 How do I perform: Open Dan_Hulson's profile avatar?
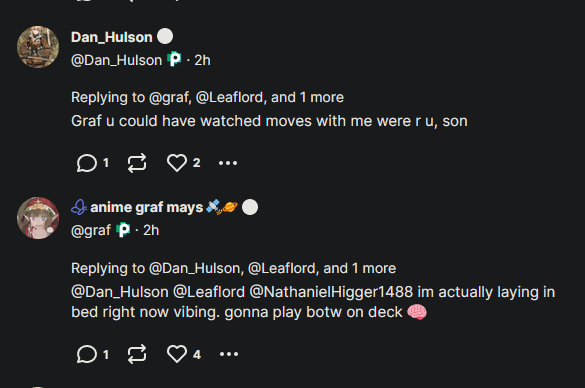pos(38,47)
